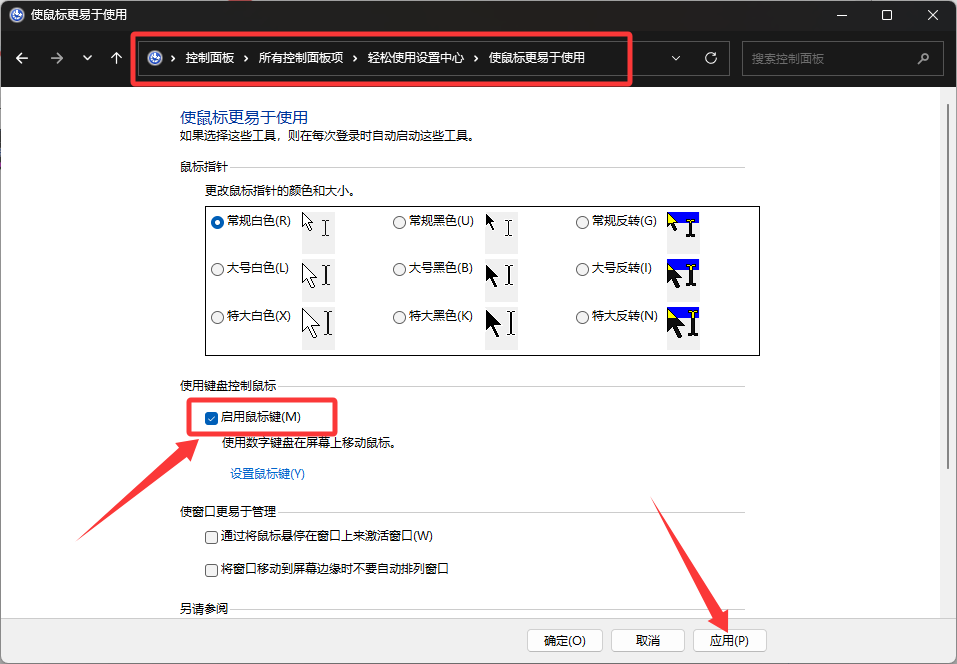Click the search magnifier icon
This screenshot has height=664, width=957.
point(923,58)
